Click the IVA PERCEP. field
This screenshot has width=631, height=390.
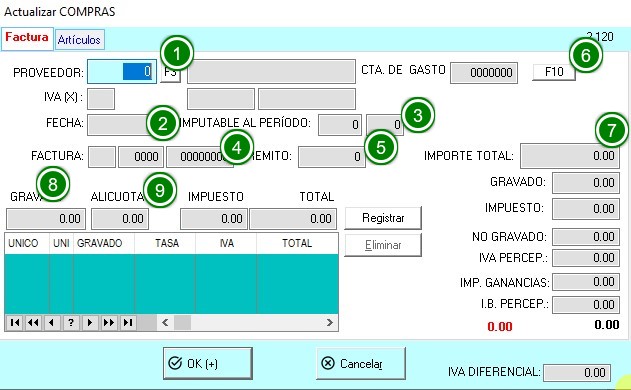(x=586, y=258)
